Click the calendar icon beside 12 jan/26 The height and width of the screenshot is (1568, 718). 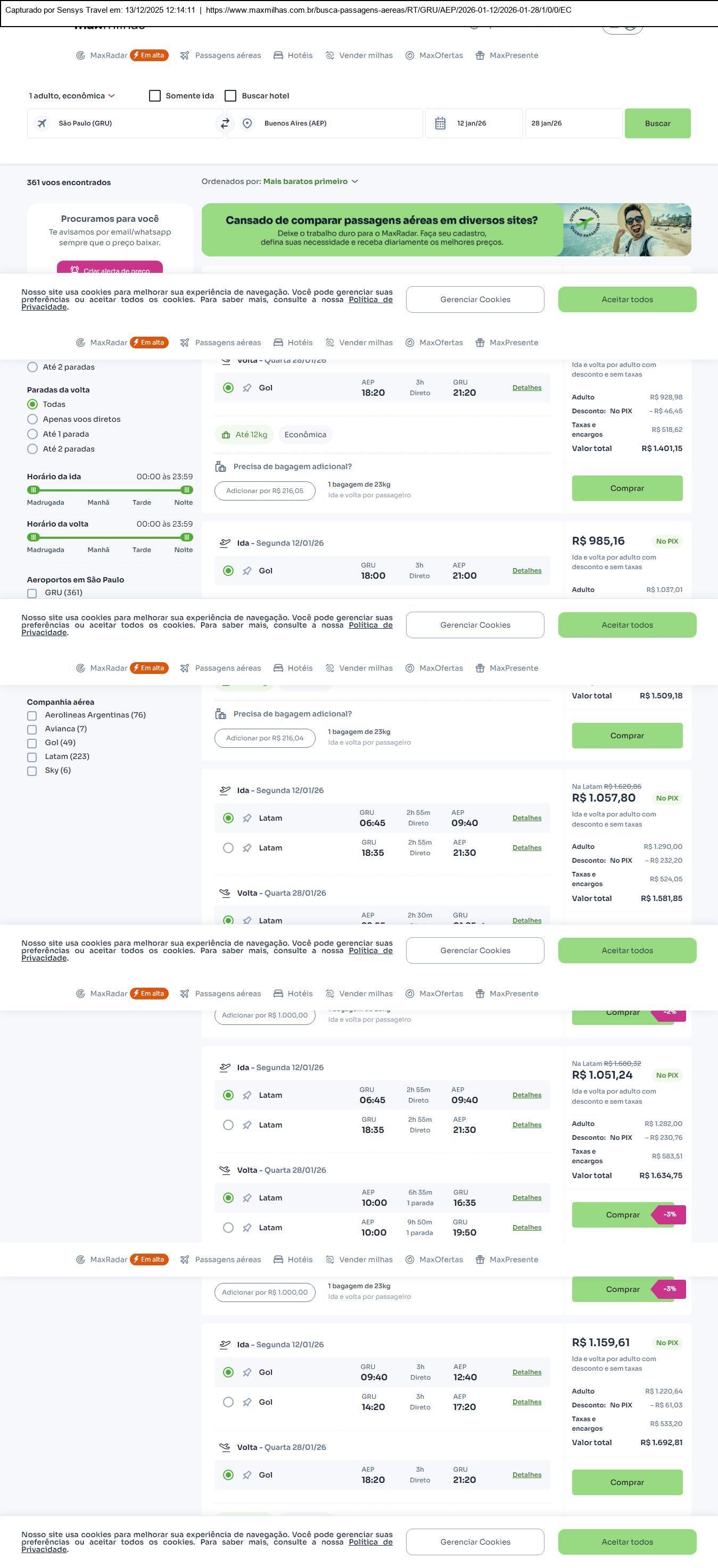(x=440, y=123)
